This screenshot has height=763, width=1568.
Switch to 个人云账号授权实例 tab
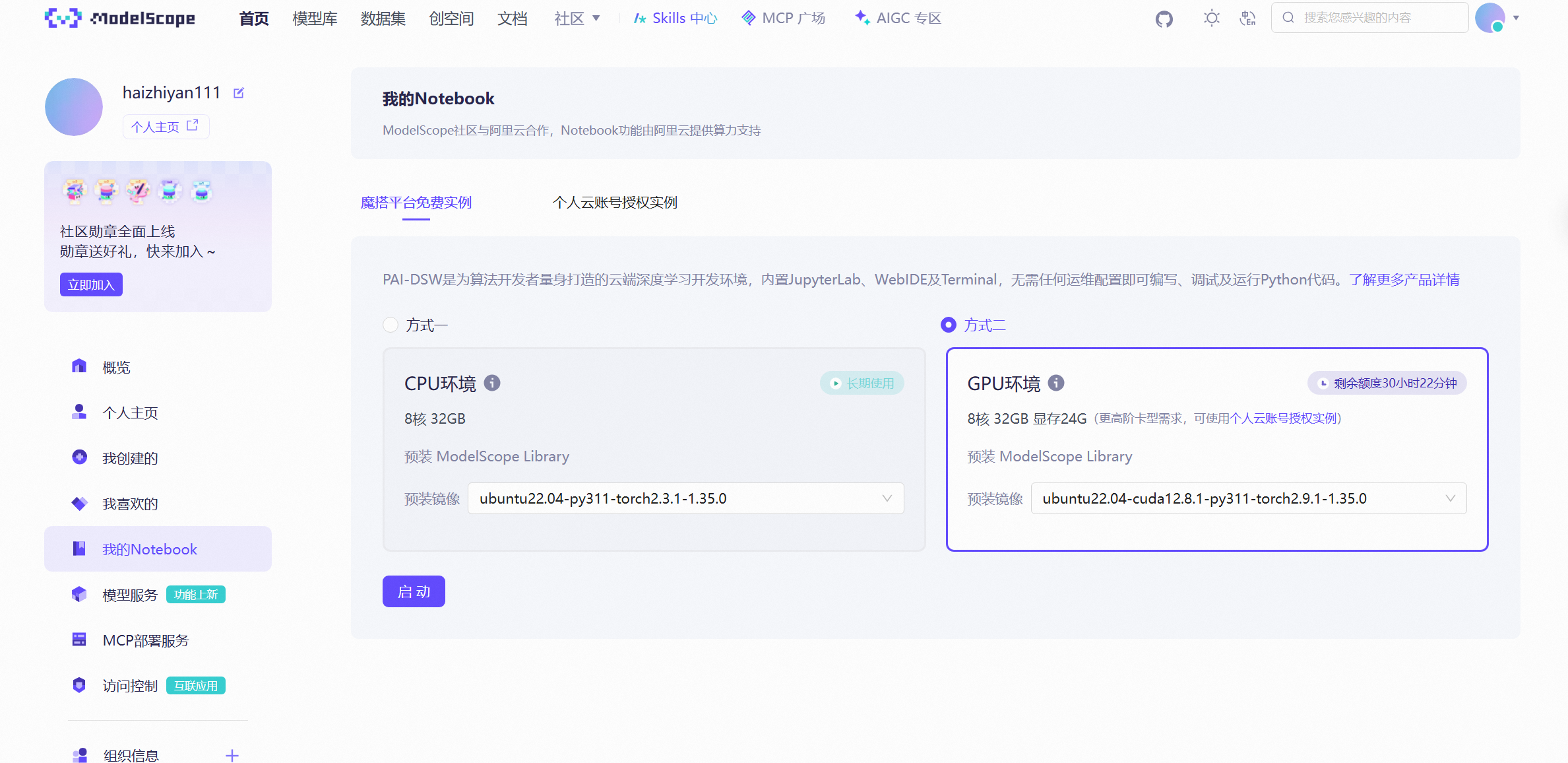point(615,203)
